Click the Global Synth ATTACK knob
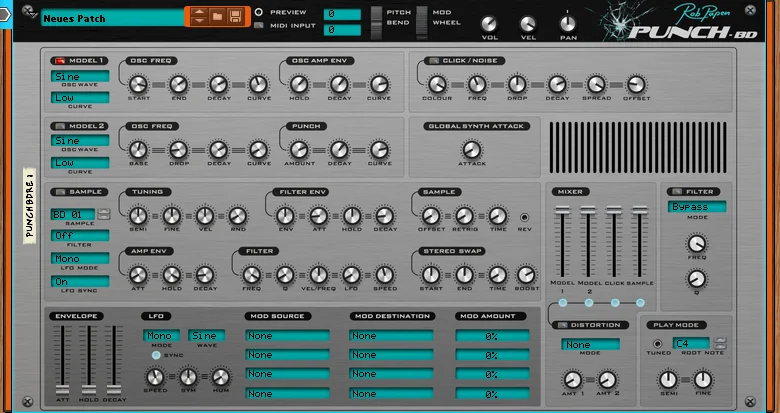This screenshot has height=413, width=780. (472, 150)
